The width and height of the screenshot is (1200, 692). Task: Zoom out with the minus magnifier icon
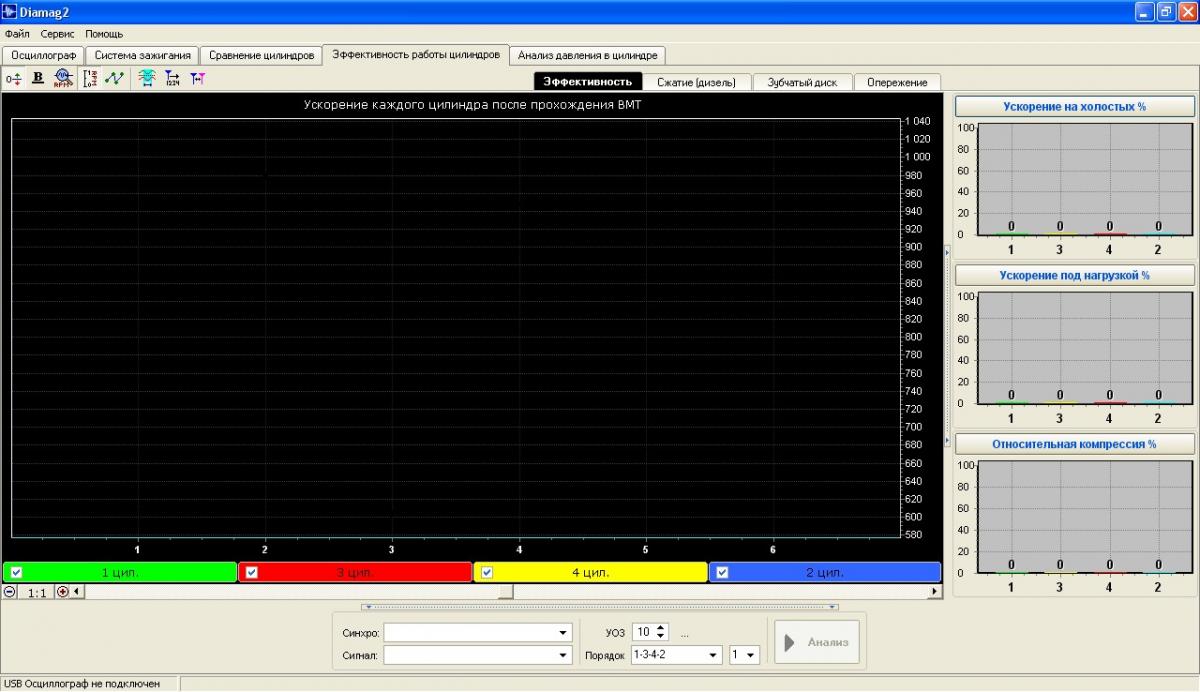coord(10,591)
